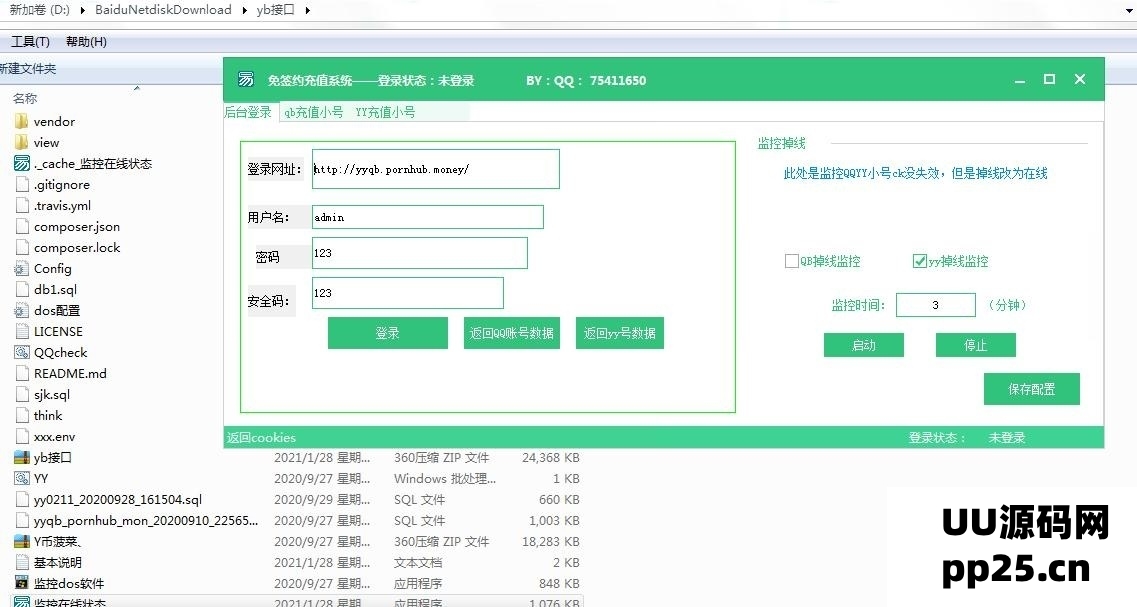
Task: Uncheck the yy掉线监控 checkbox
Action: tap(919, 261)
